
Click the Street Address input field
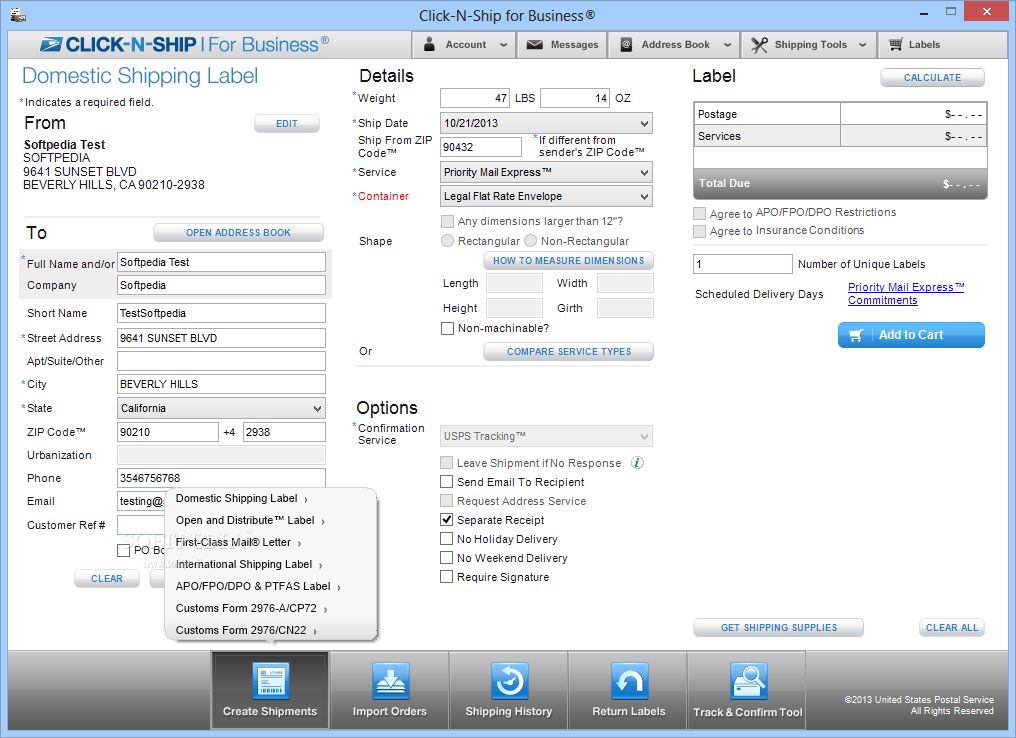(222, 338)
